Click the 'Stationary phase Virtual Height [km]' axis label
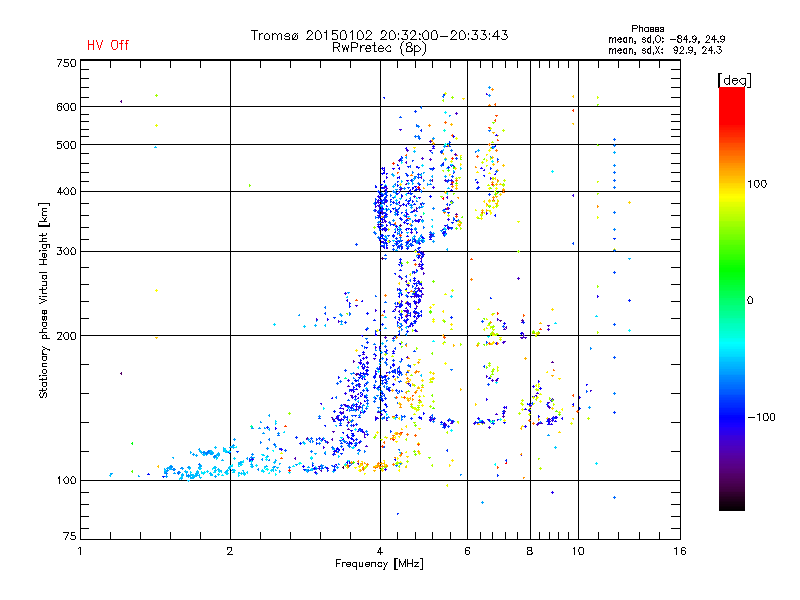800x600 pixels. 44,301
